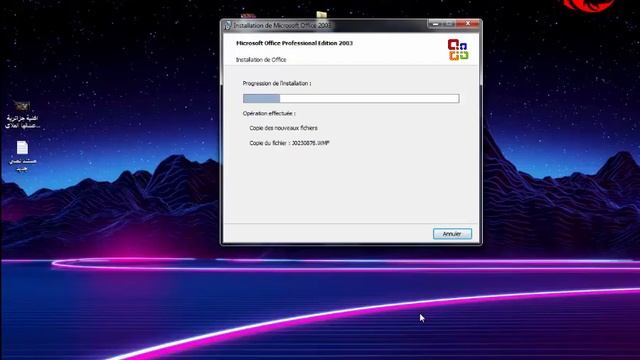This screenshot has height=360, width=640.
Task: Click the installer icon in the title bar
Action: (227, 25)
